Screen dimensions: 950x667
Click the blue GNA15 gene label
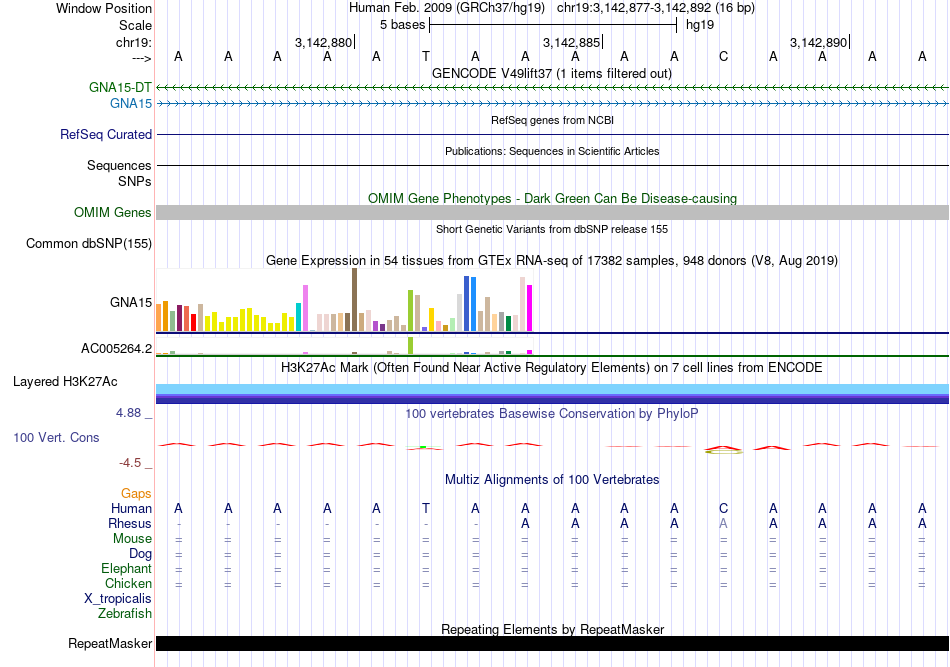(x=131, y=104)
